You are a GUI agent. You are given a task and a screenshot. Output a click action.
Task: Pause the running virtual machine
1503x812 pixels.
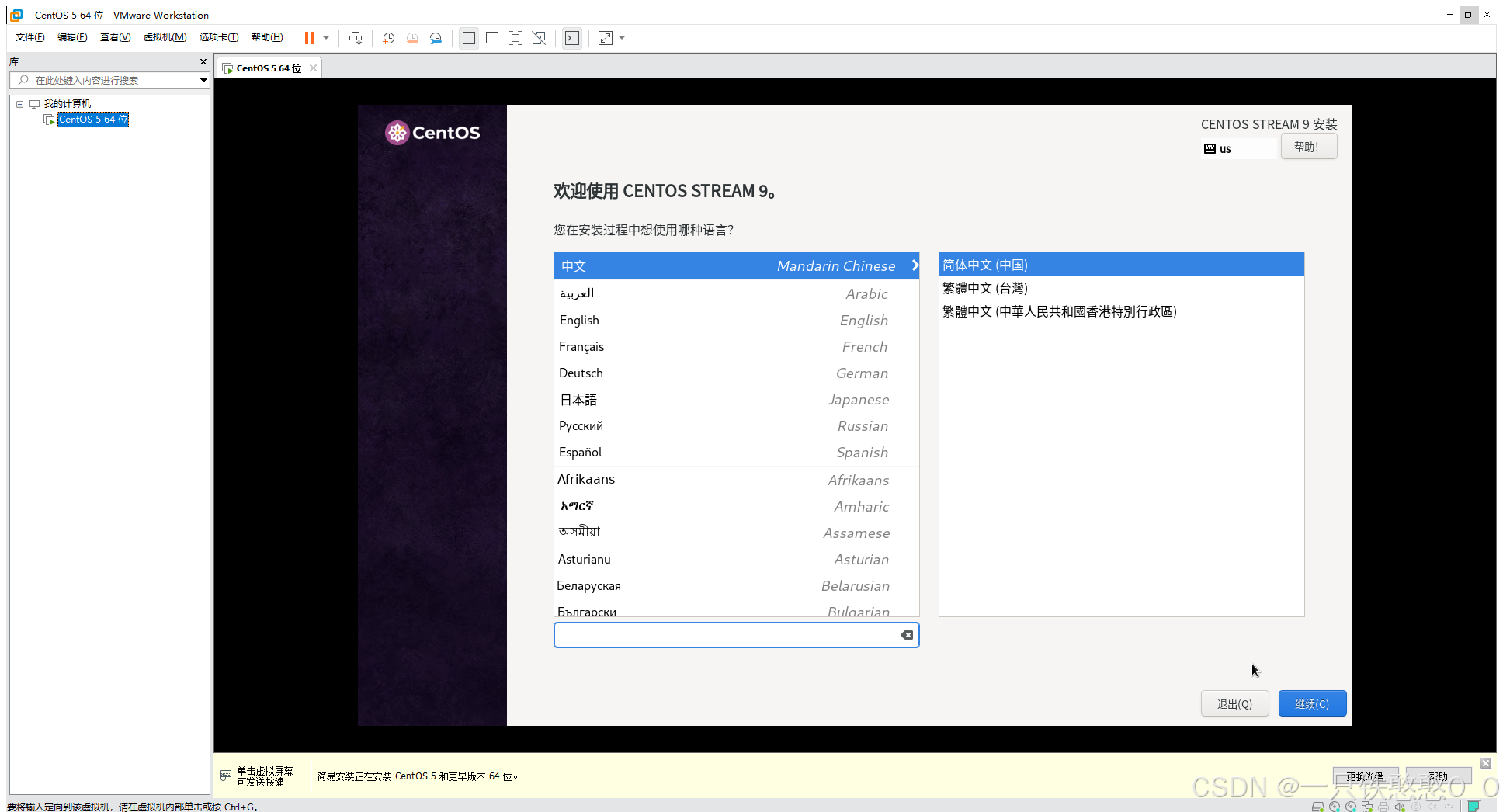click(310, 38)
